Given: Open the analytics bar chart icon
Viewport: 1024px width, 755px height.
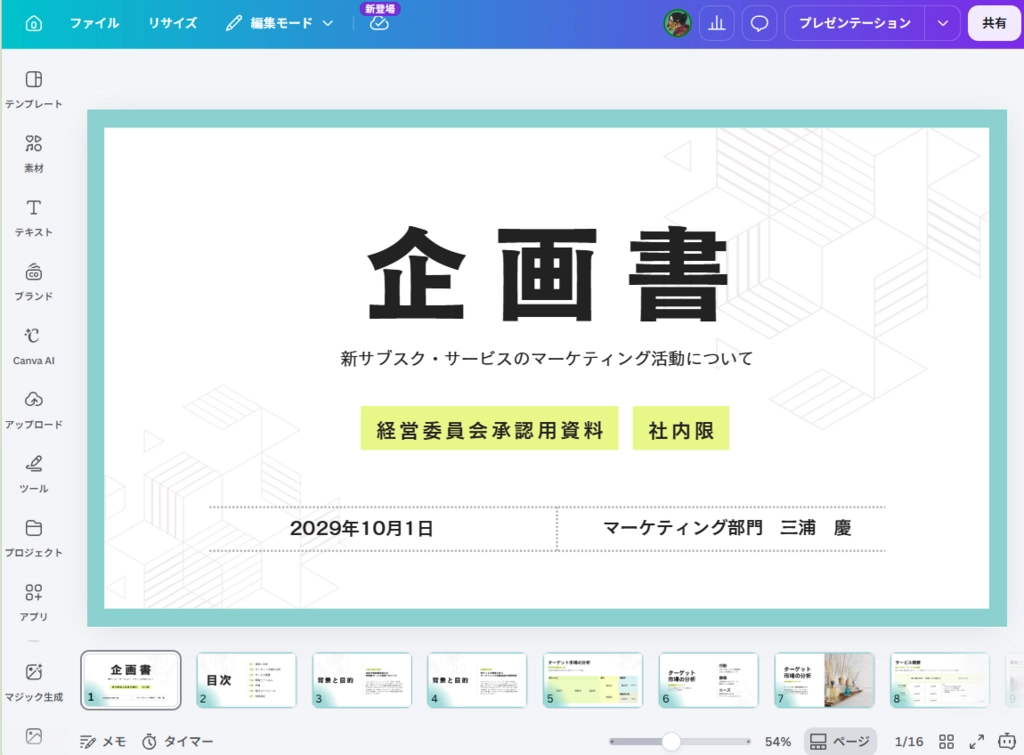Looking at the screenshot, I should coord(716,24).
